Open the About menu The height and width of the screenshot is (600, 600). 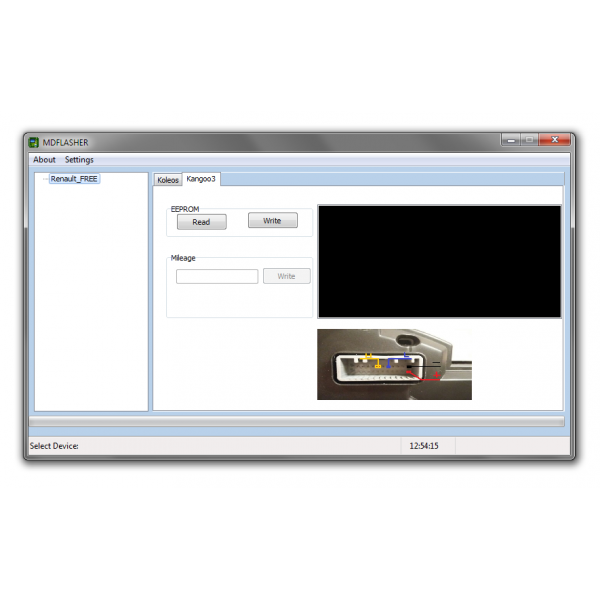pyautogui.click(x=44, y=160)
